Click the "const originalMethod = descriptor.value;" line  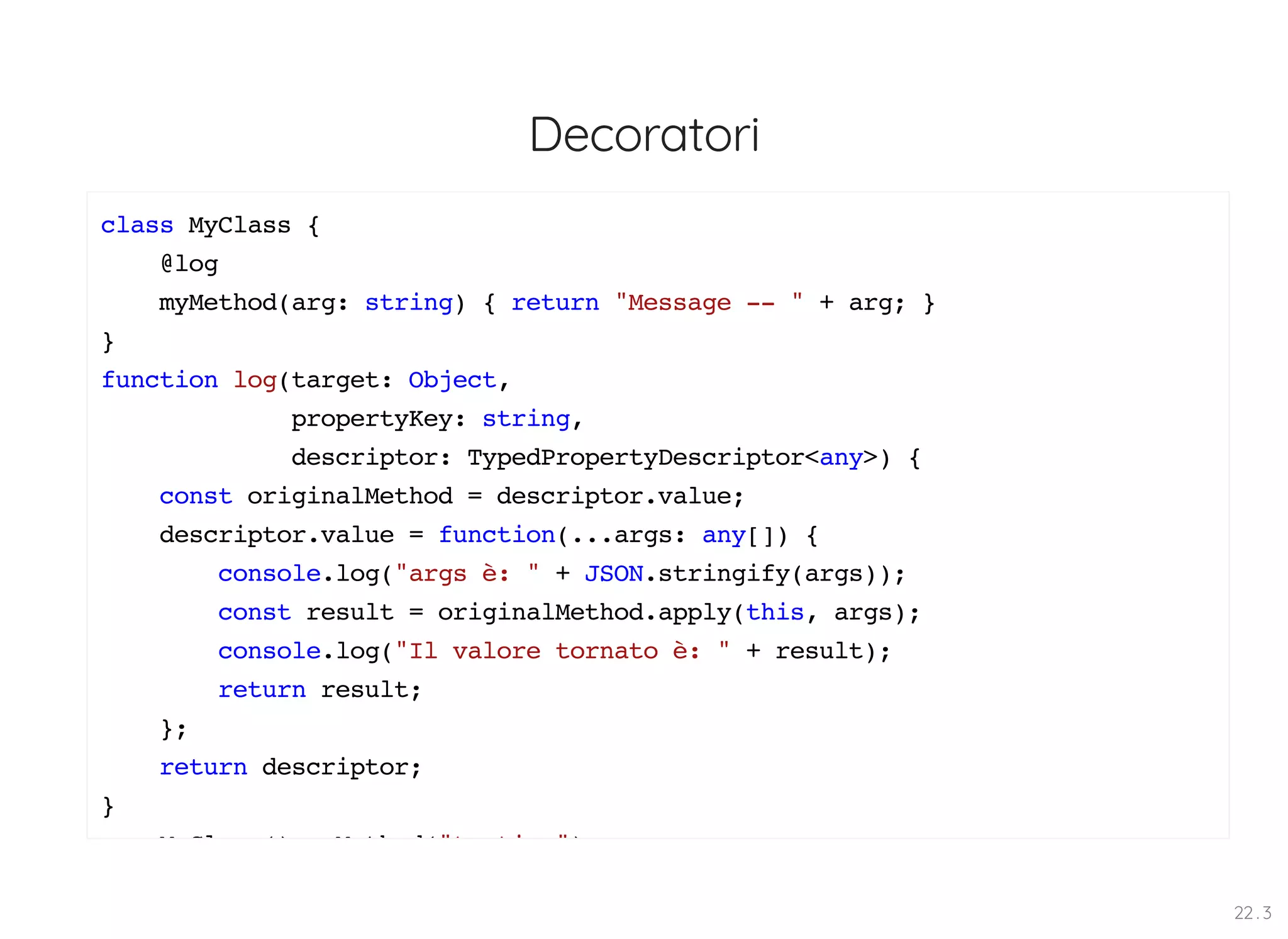pyautogui.click(x=452, y=496)
